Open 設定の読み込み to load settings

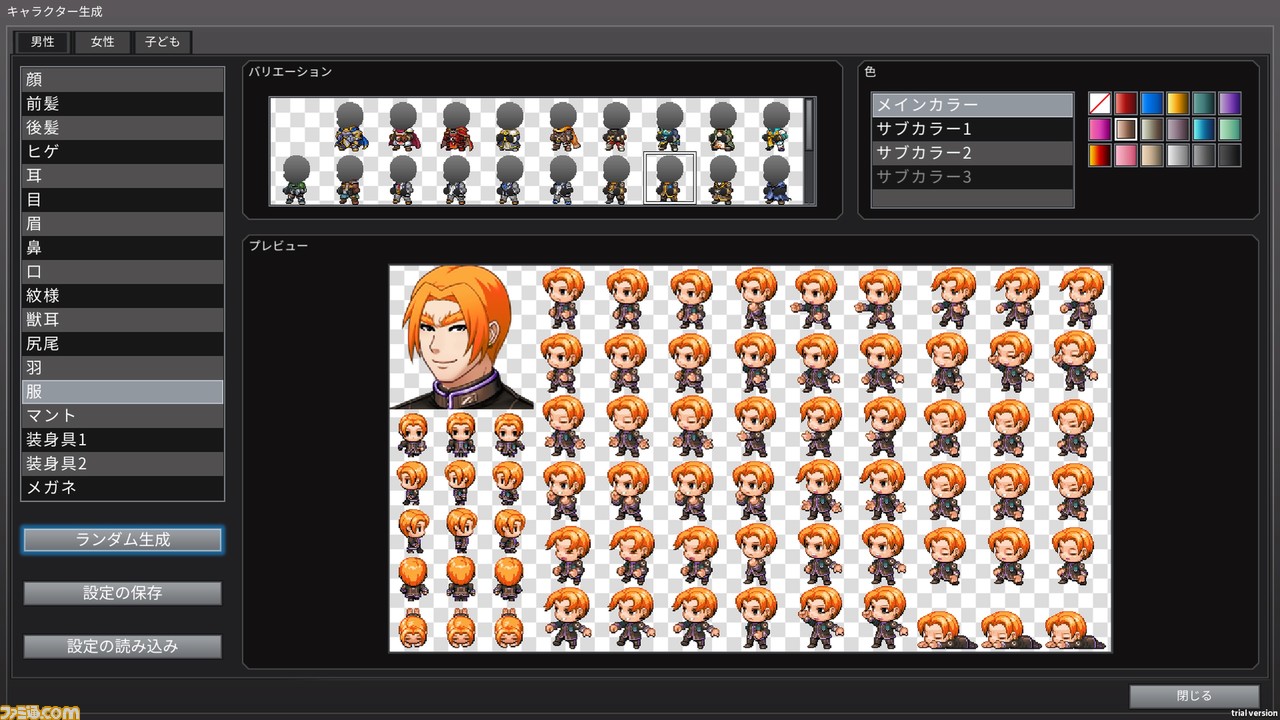click(x=122, y=646)
